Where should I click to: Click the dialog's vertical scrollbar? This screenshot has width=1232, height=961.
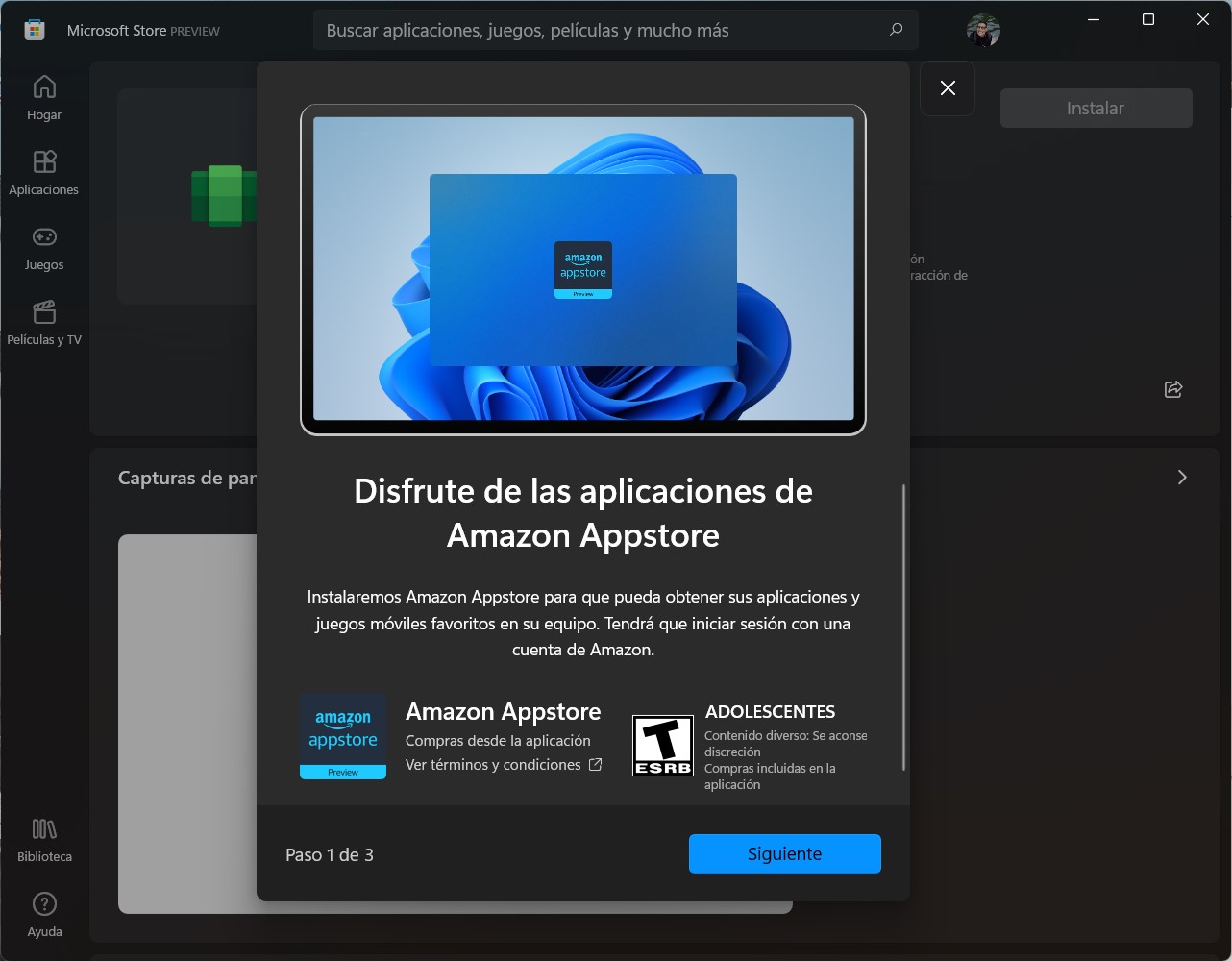tap(903, 628)
